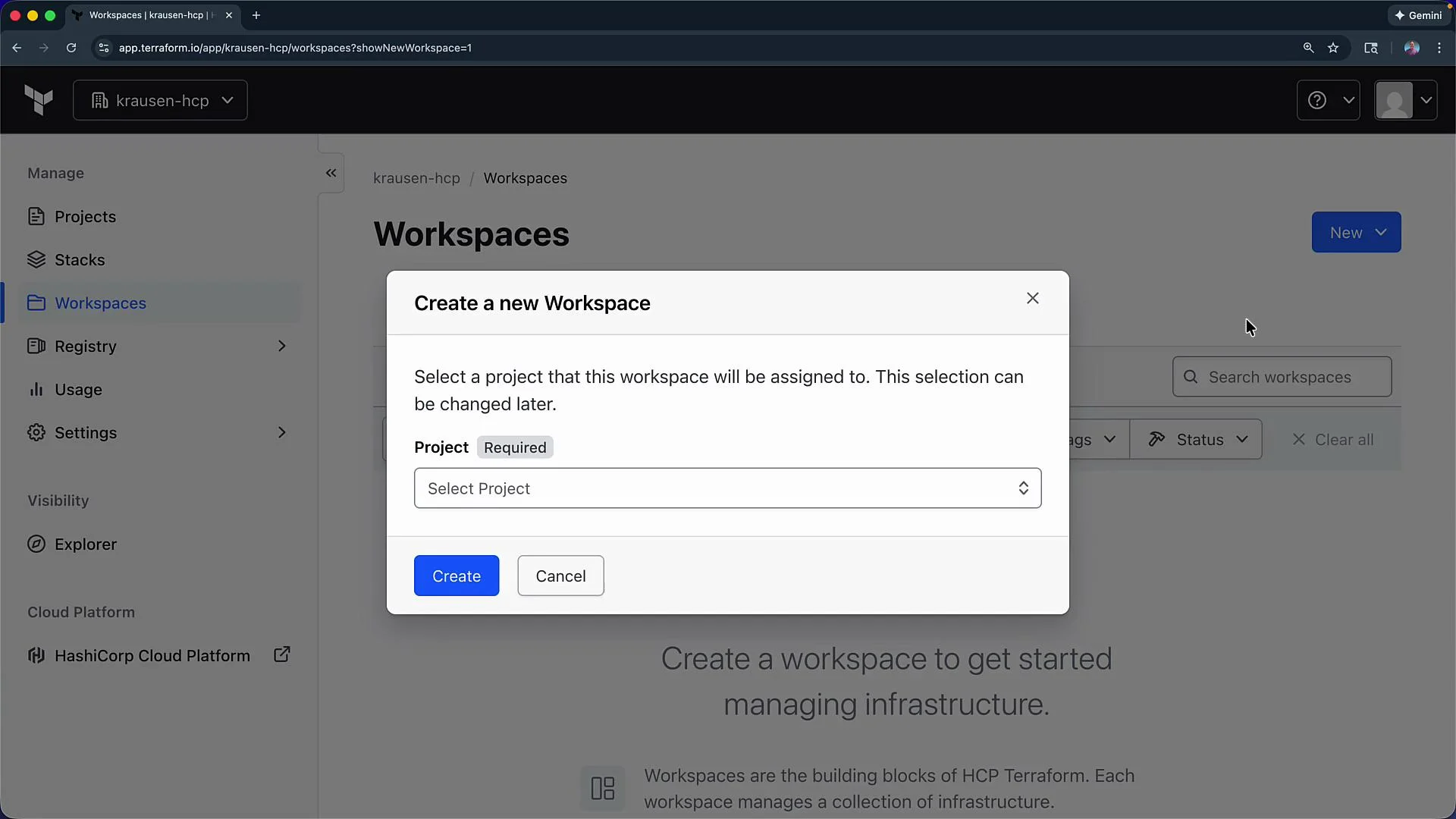
Task: Click the browser back arrow
Action: [x=17, y=48]
